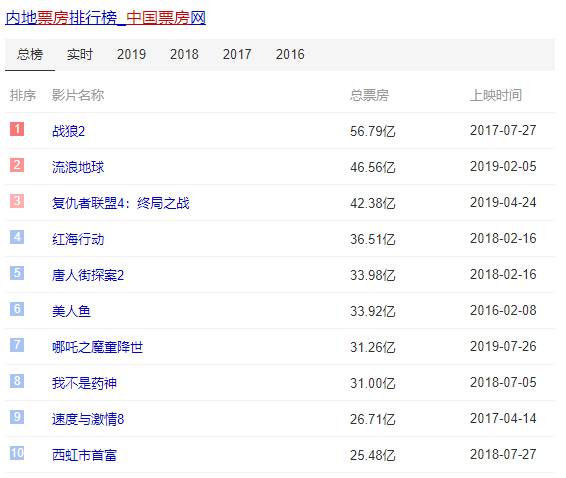Click the release date 2019-02-05
Image resolution: width=566 pixels, height=478 pixels.
click(x=503, y=166)
